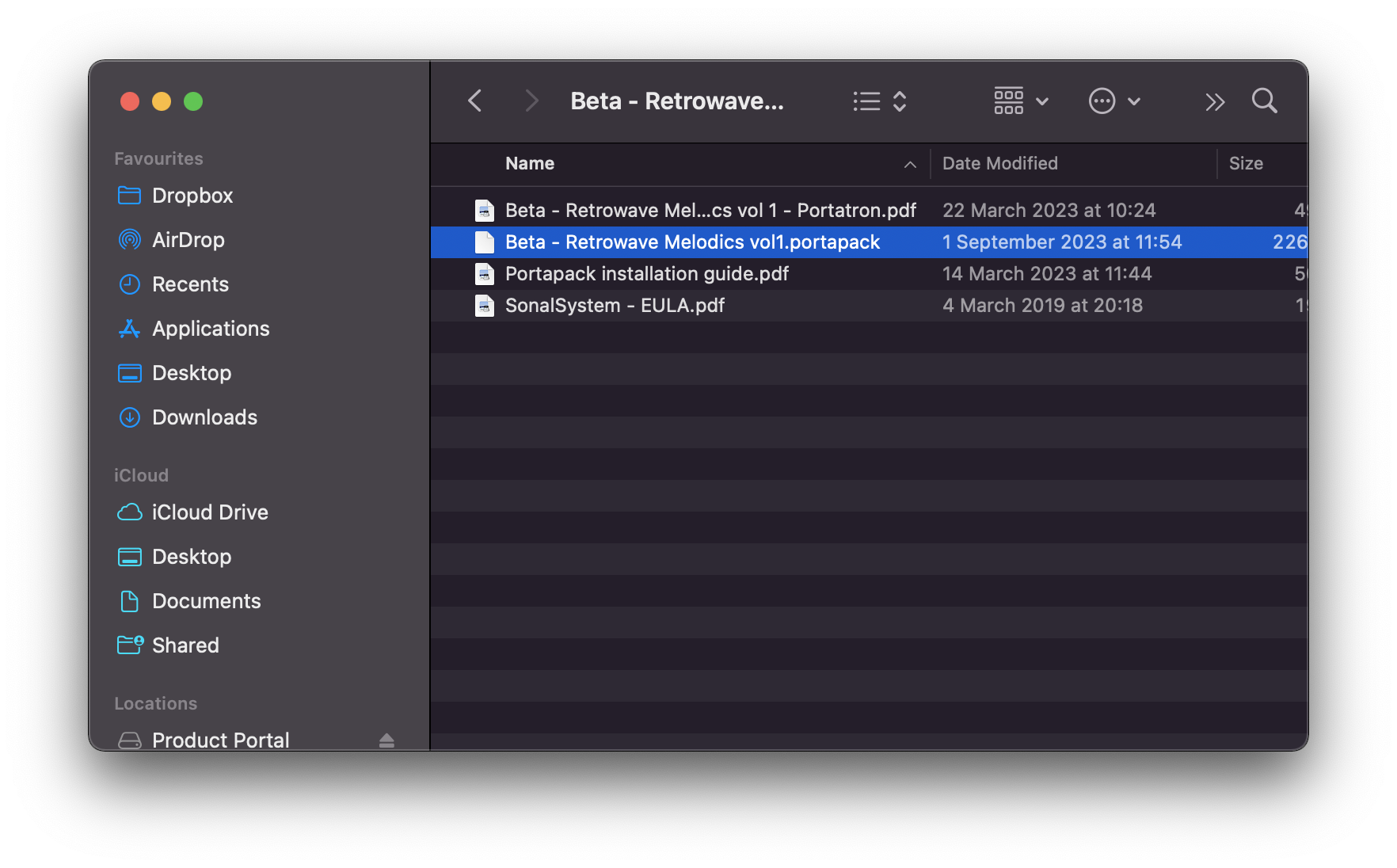Open the ellipsis action menu dropdown
The image size is (1397, 868).
pyautogui.click(x=1113, y=101)
